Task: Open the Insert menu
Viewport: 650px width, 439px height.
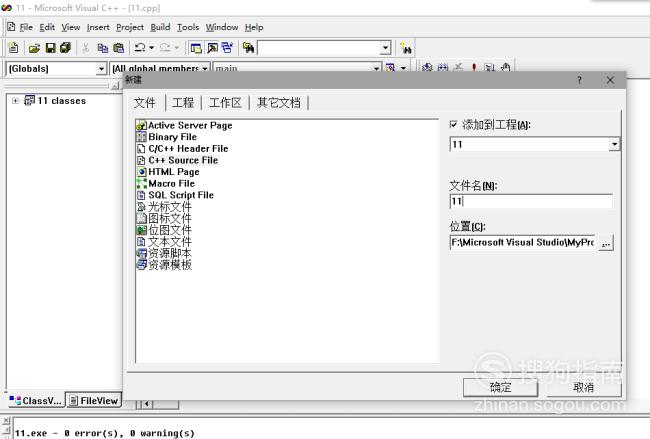Action: click(98, 27)
